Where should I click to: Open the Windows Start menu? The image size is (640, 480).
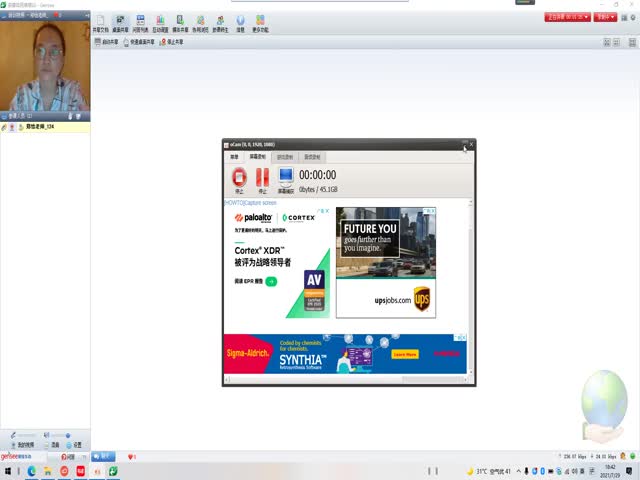point(8,471)
